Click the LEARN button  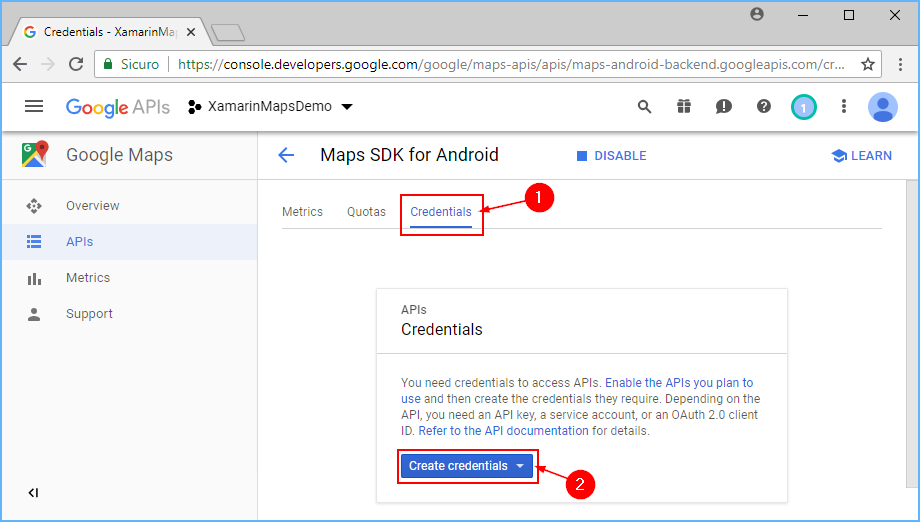[x=861, y=155]
